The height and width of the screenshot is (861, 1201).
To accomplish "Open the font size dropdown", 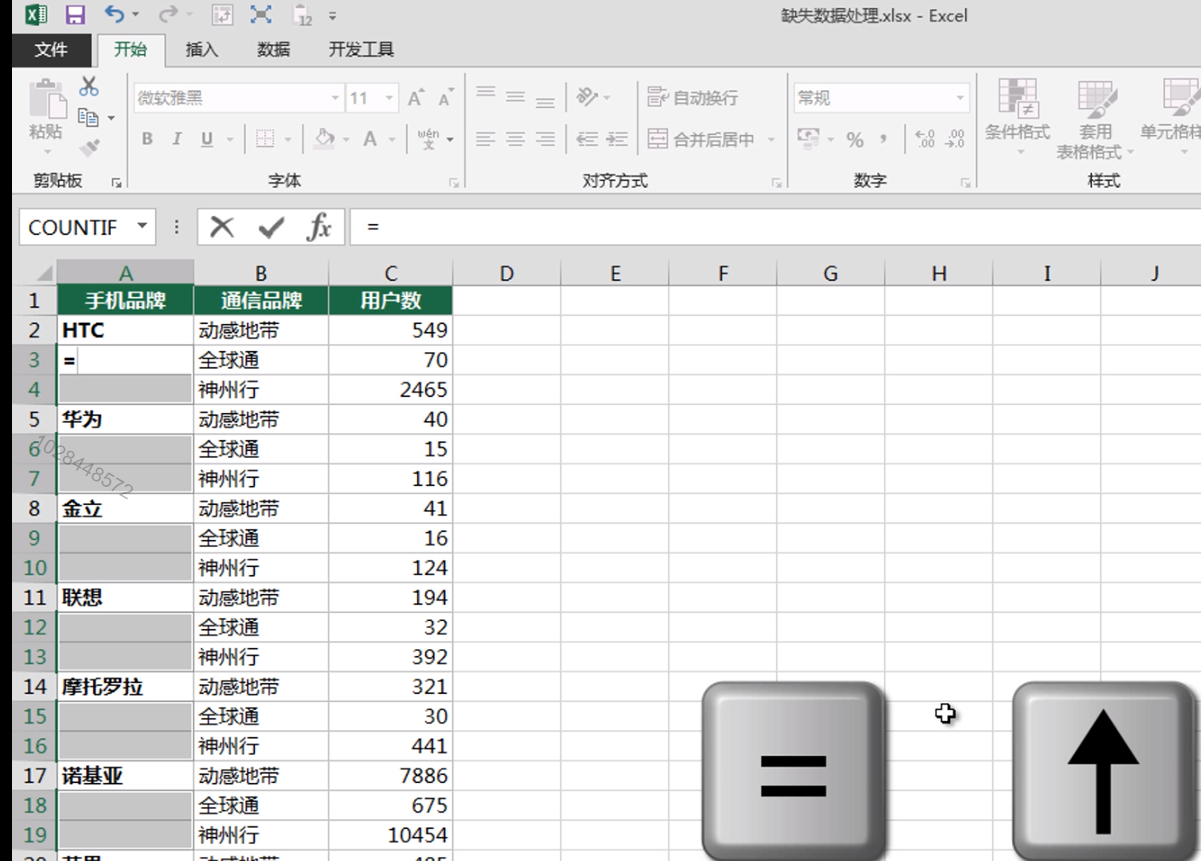I will 387,97.
